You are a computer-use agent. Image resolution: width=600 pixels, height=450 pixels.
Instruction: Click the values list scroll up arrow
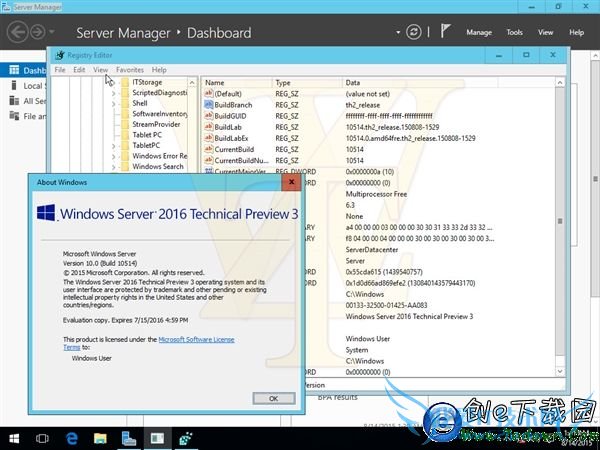[x=560, y=82]
